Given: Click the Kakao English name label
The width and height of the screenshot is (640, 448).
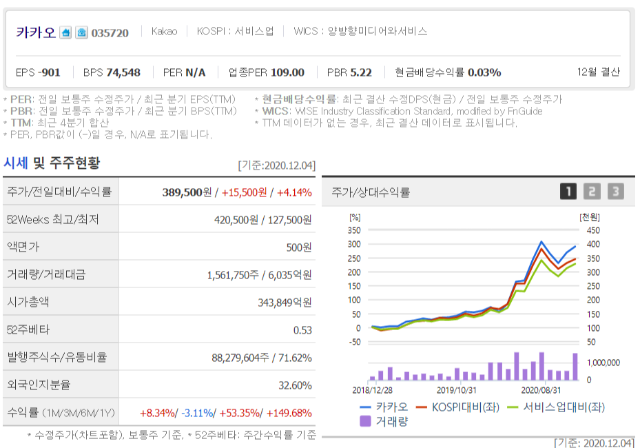Looking at the screenshot, I should (x=164, y=31).
